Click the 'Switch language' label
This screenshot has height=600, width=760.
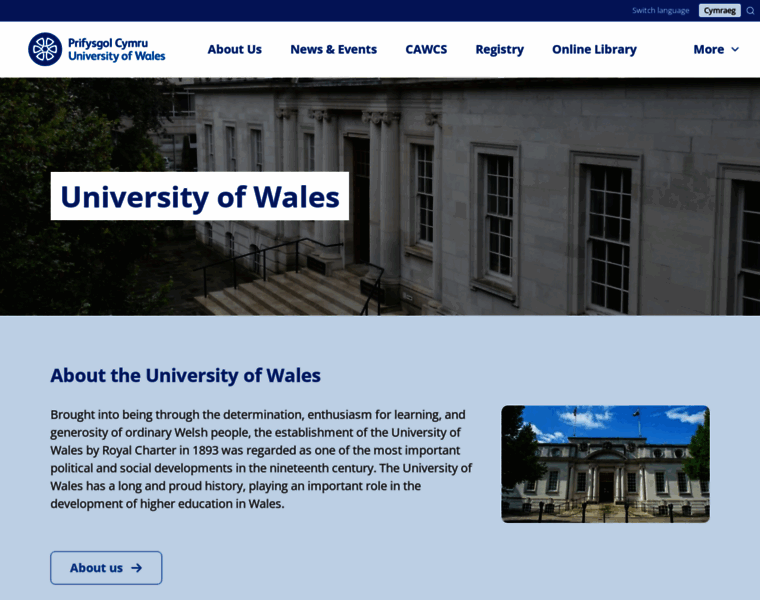(x=660, y=11)
